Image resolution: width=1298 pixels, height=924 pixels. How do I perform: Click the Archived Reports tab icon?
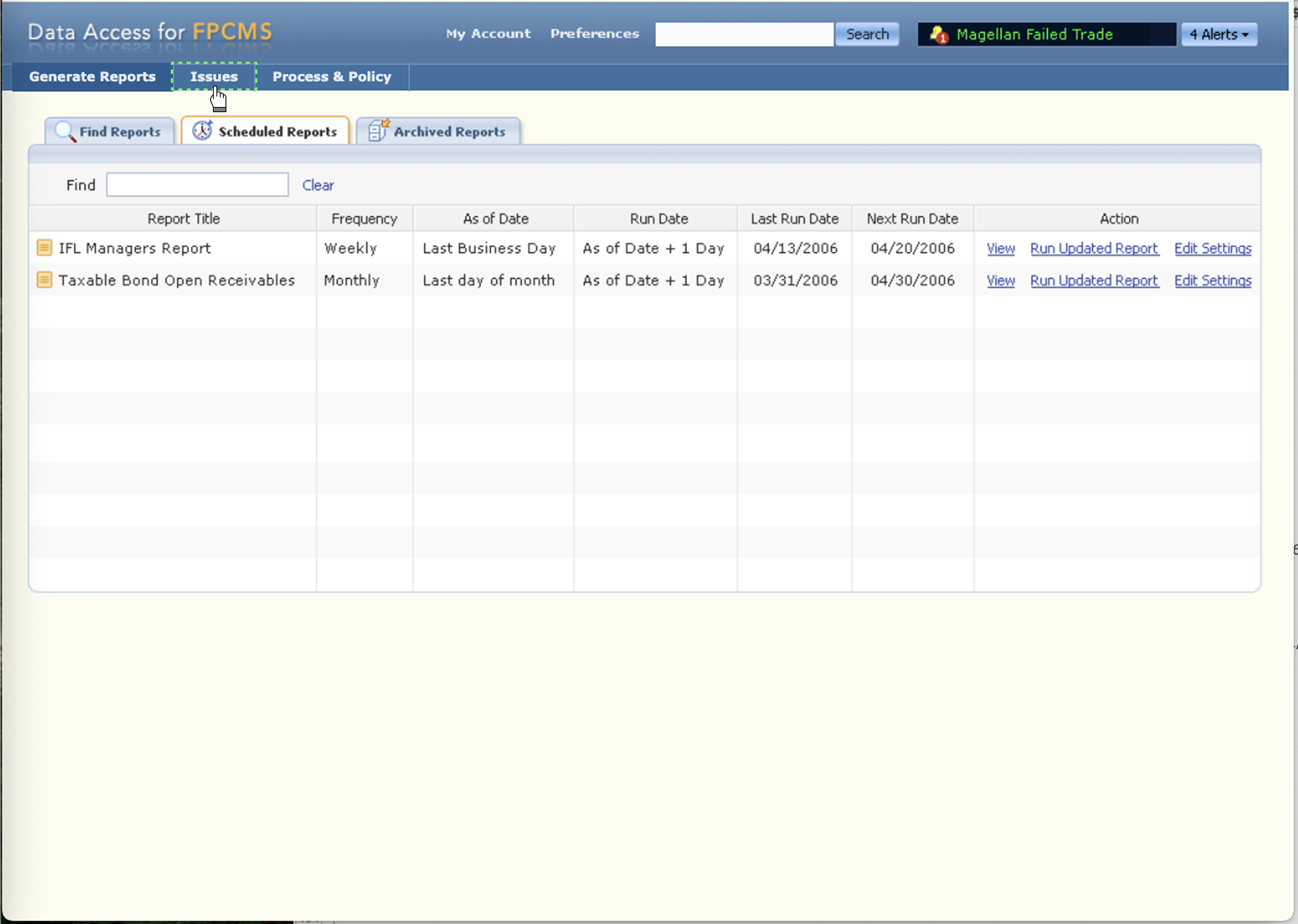378,131
